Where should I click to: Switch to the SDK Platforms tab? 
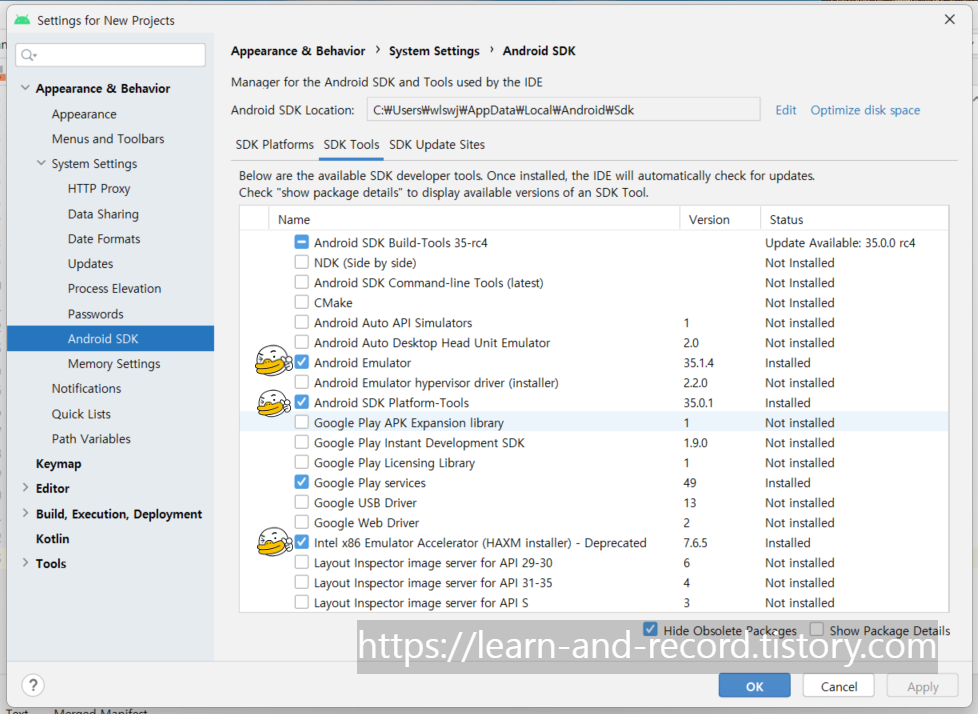274,145
